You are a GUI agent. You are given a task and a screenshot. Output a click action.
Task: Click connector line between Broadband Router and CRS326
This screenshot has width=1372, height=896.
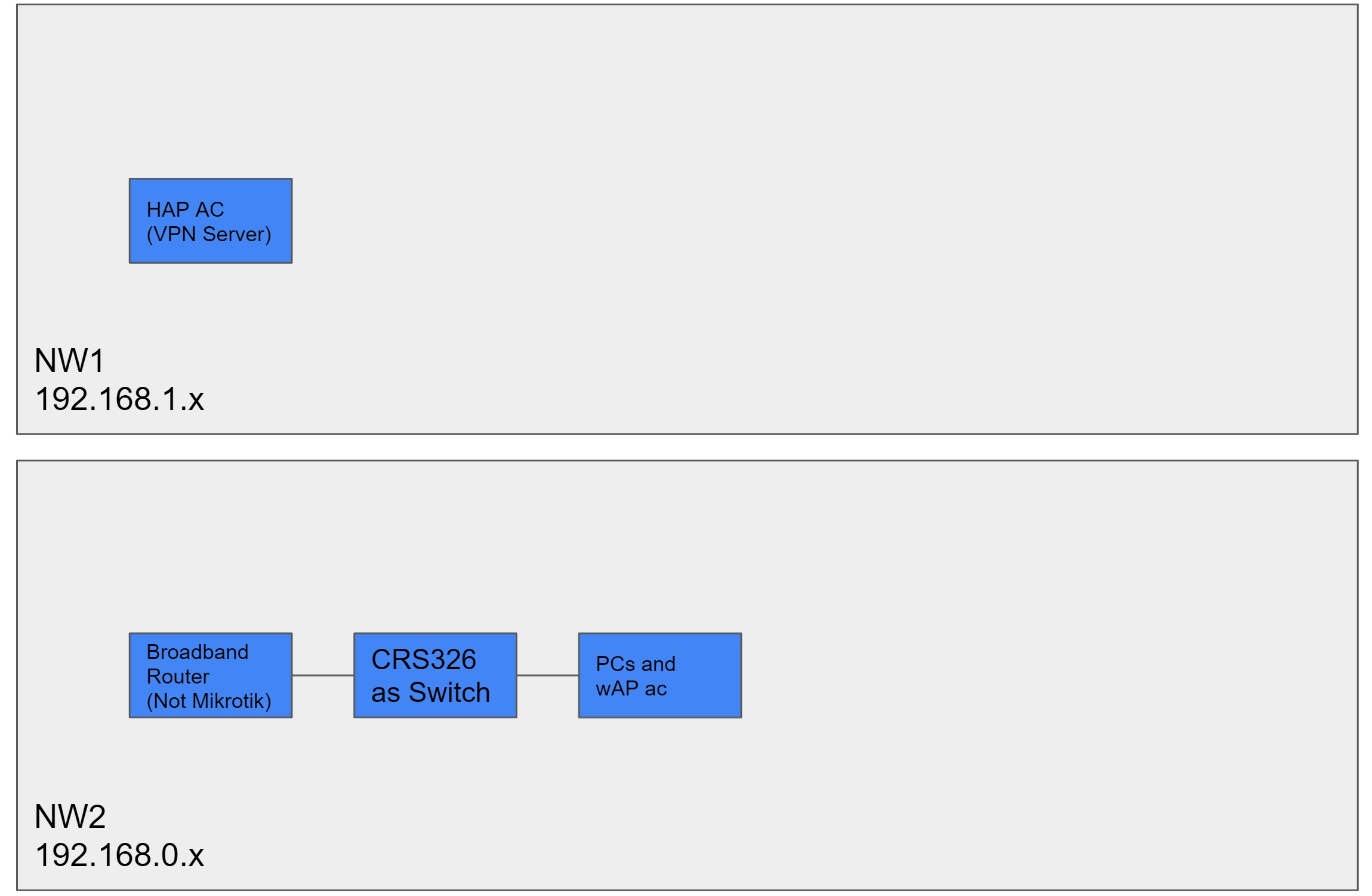click(x=323, y=675)
